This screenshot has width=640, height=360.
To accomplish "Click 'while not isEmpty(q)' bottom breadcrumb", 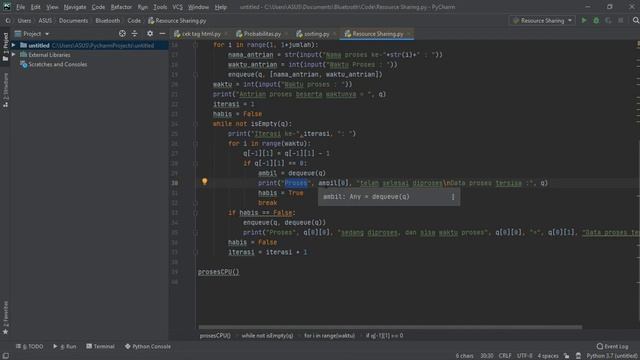I will pos(267,336).
